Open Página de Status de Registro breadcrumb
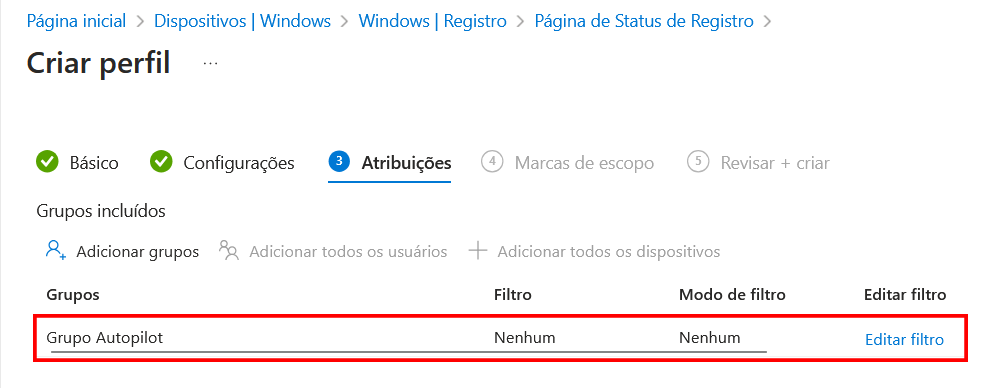The height and width of the screenshot is (388, 1001). [644, 21]
